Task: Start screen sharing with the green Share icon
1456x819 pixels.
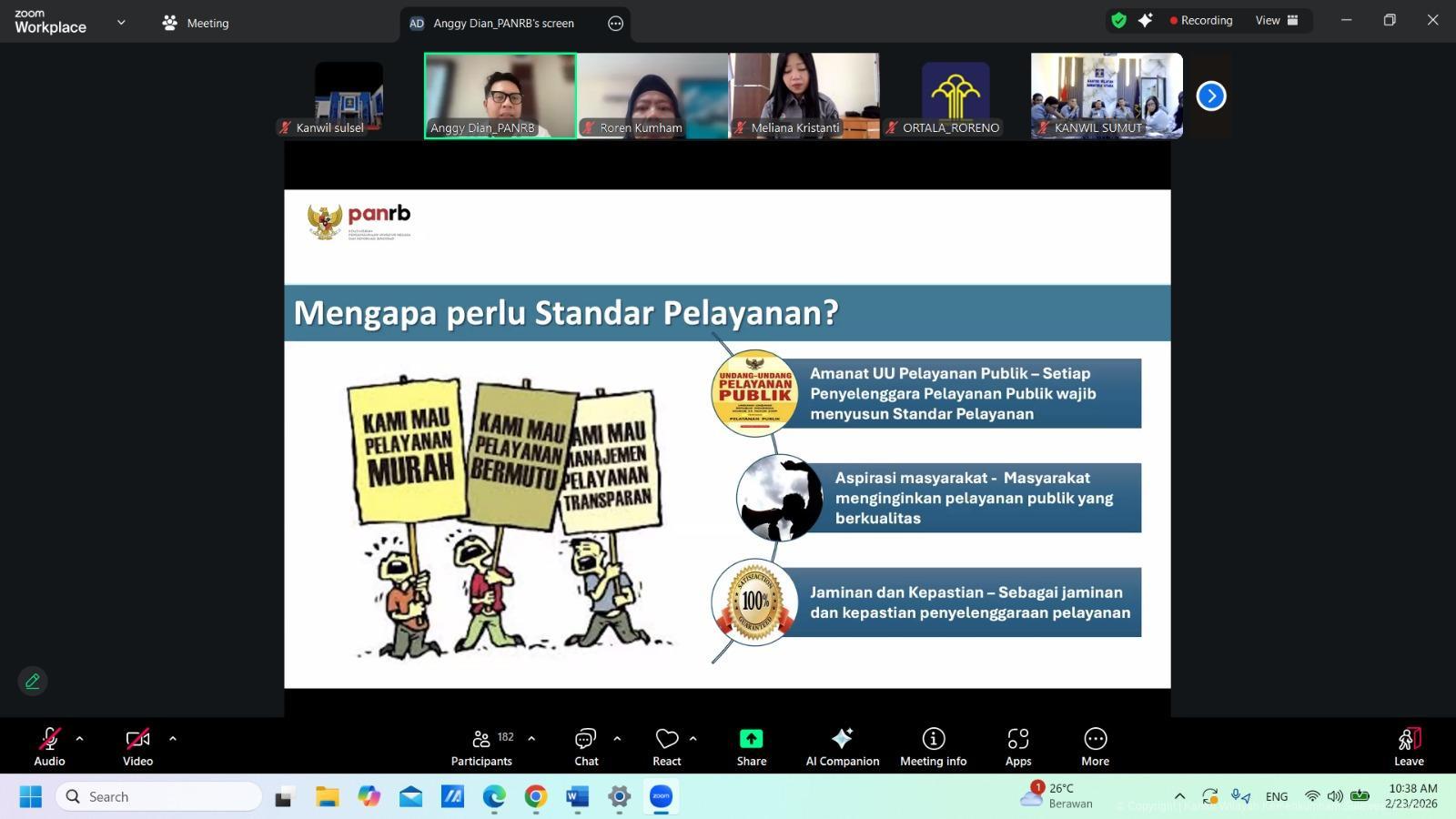Action: click(750, 739)
